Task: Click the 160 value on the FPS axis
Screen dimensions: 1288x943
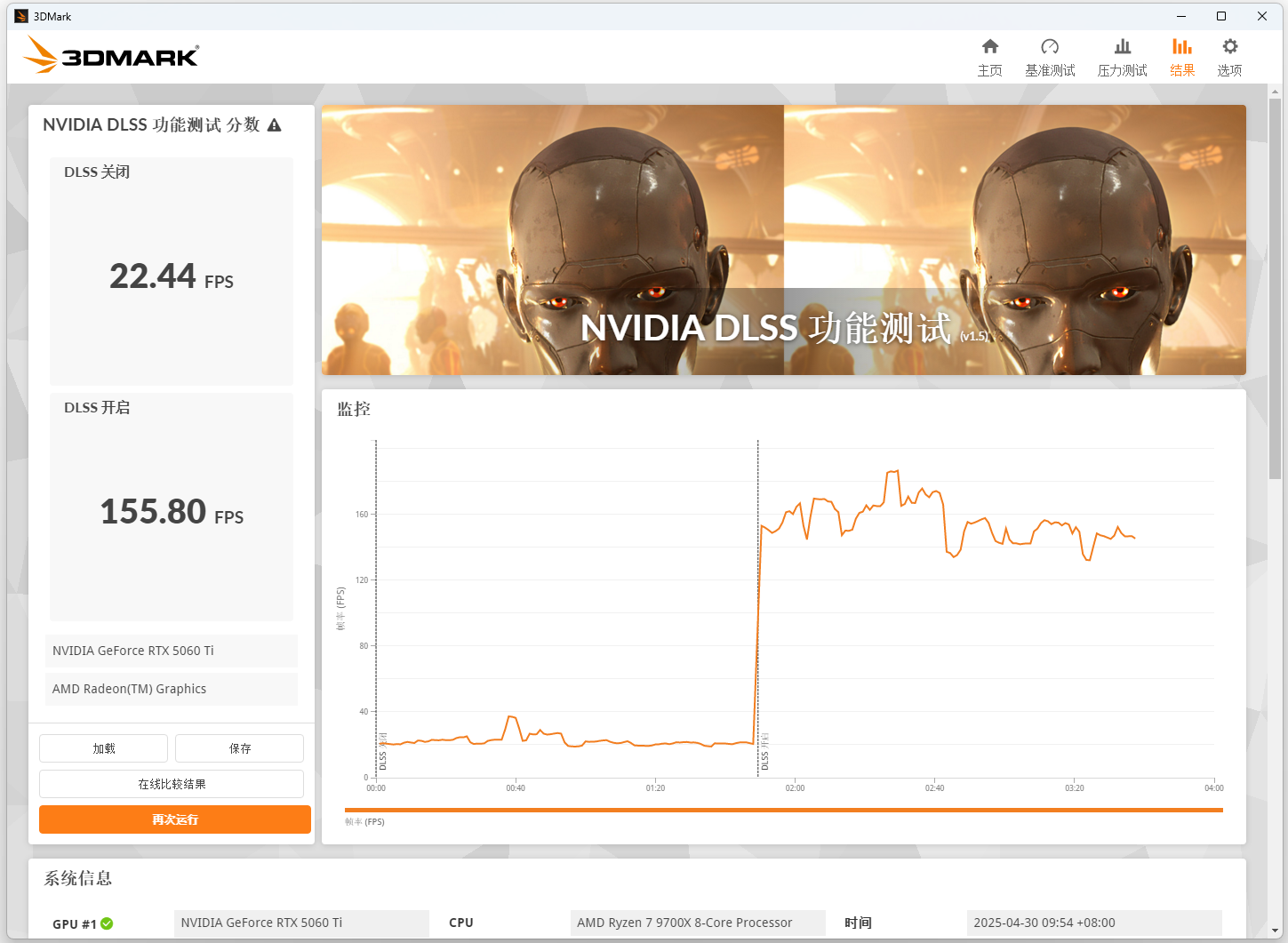Action: (362, 515)
